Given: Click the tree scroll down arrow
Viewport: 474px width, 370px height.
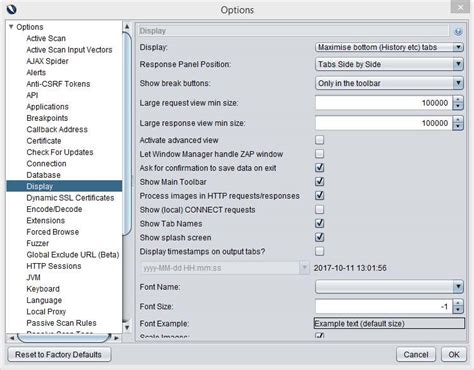Looking at the screenshot, I should (127, 327).
